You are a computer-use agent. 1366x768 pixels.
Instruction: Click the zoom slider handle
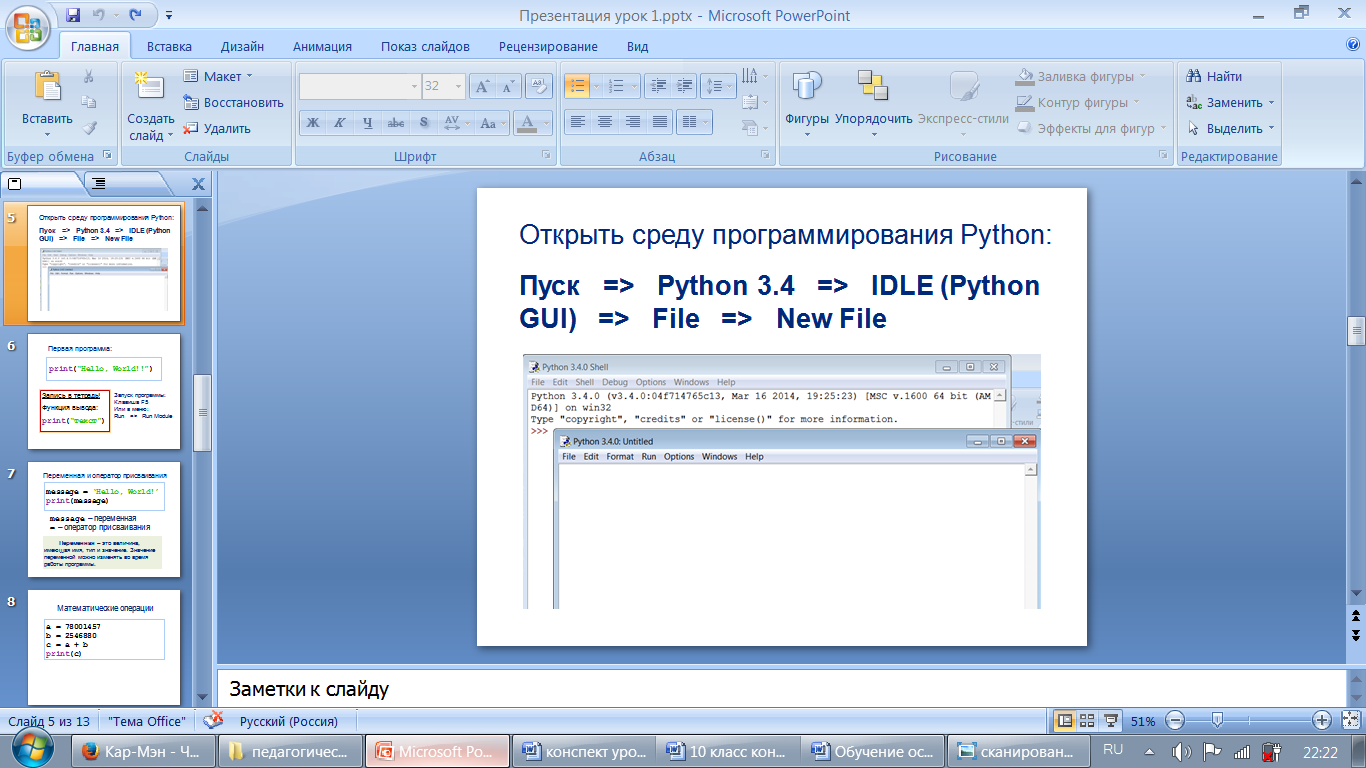(1217, 720)
